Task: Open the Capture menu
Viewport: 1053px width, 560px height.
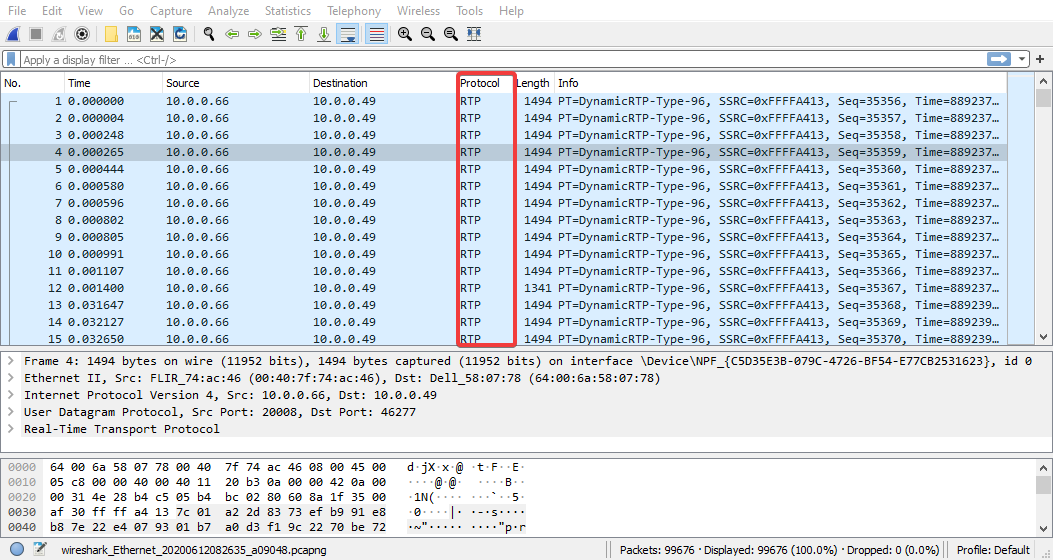Action: point(171,11)
